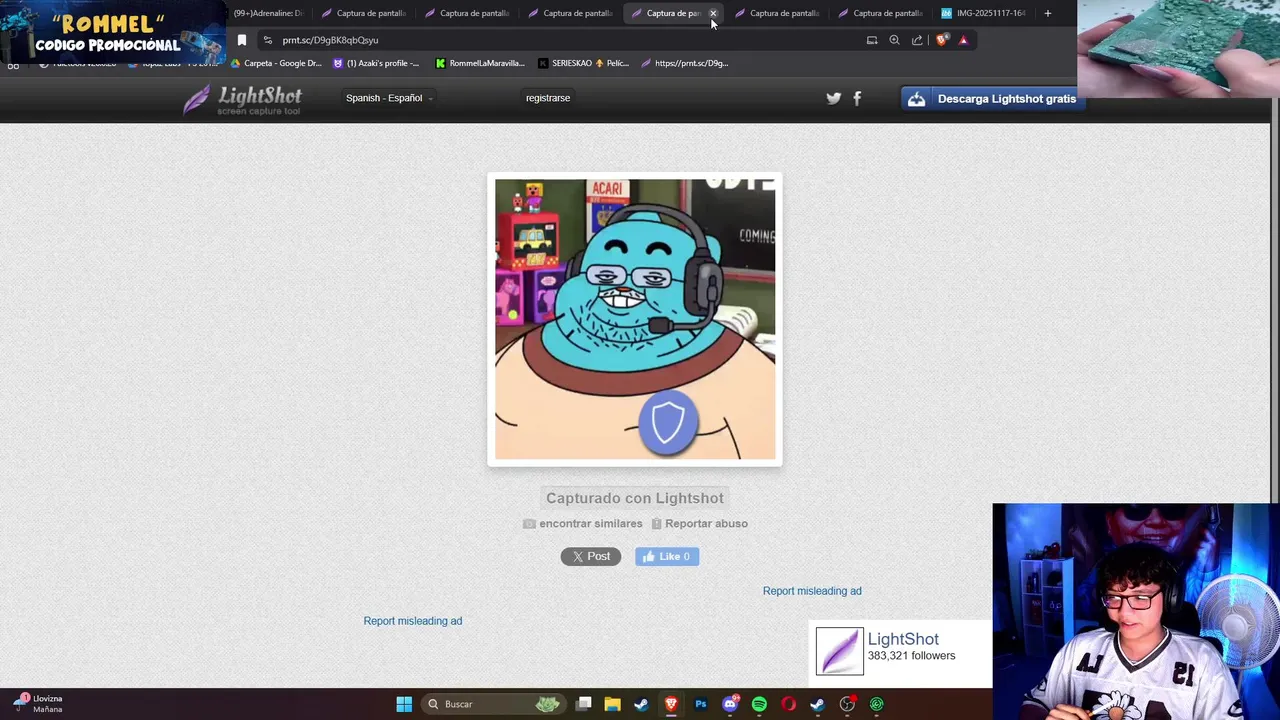Close the active Captura de pantalla tab
Screen dimensions: 1280x720
[x=713, y=13]
